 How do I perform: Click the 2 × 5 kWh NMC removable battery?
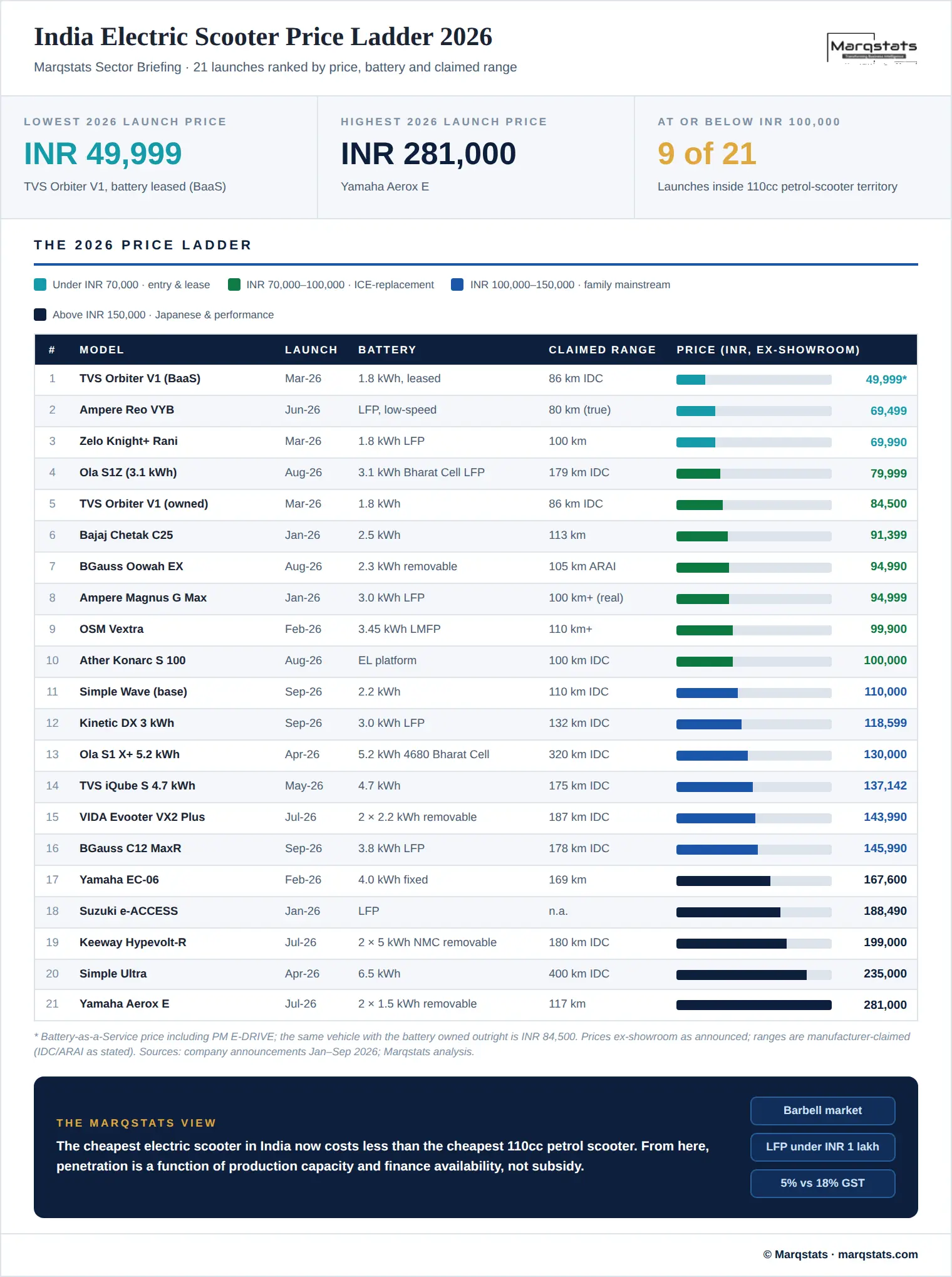point(427,942)
